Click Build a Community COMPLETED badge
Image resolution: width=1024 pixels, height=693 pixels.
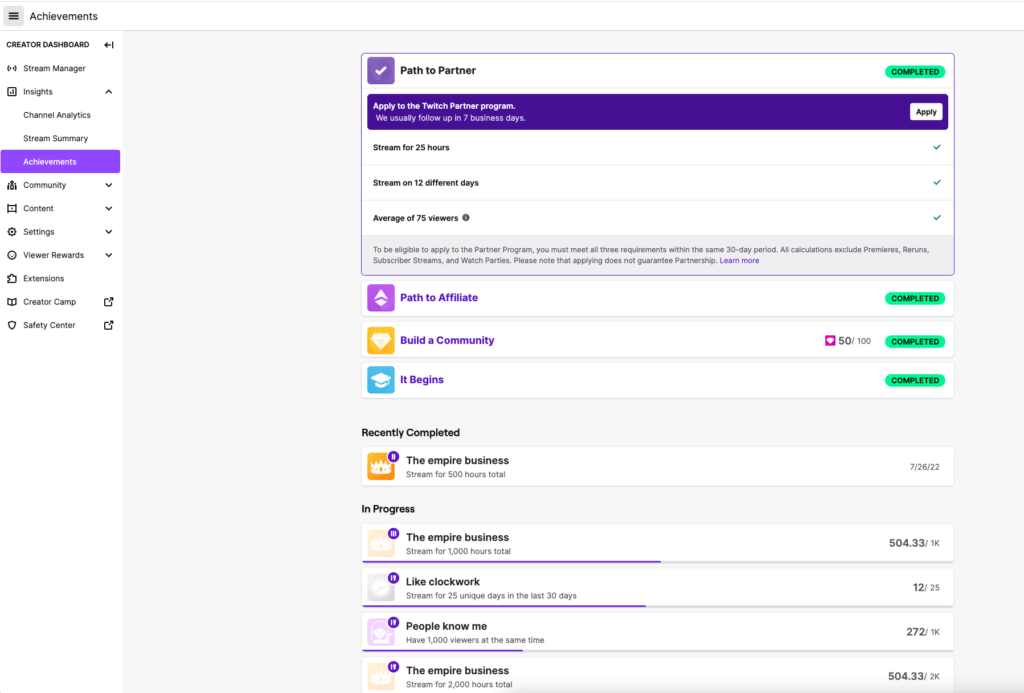pos(915,342)
